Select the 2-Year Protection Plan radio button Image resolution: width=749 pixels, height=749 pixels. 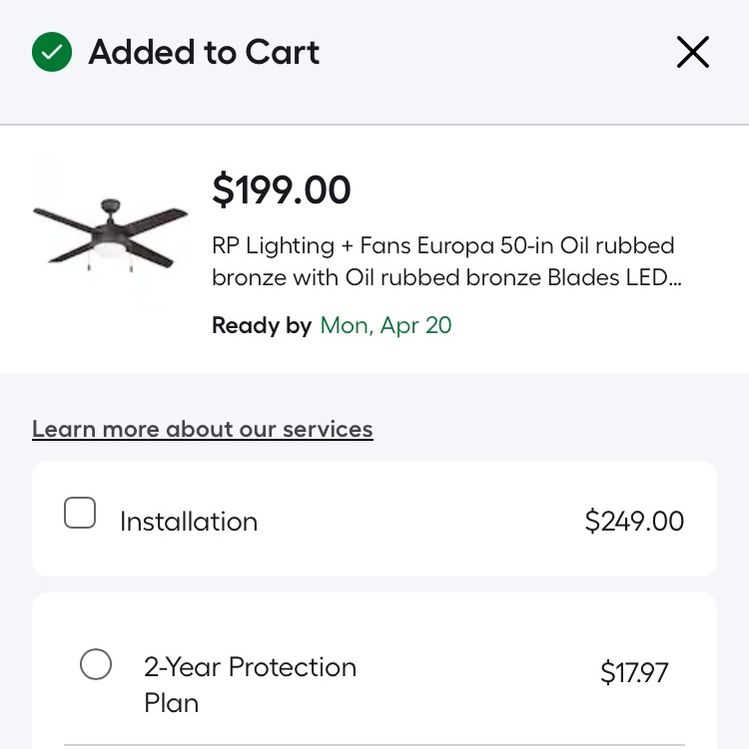coord(96,664)
